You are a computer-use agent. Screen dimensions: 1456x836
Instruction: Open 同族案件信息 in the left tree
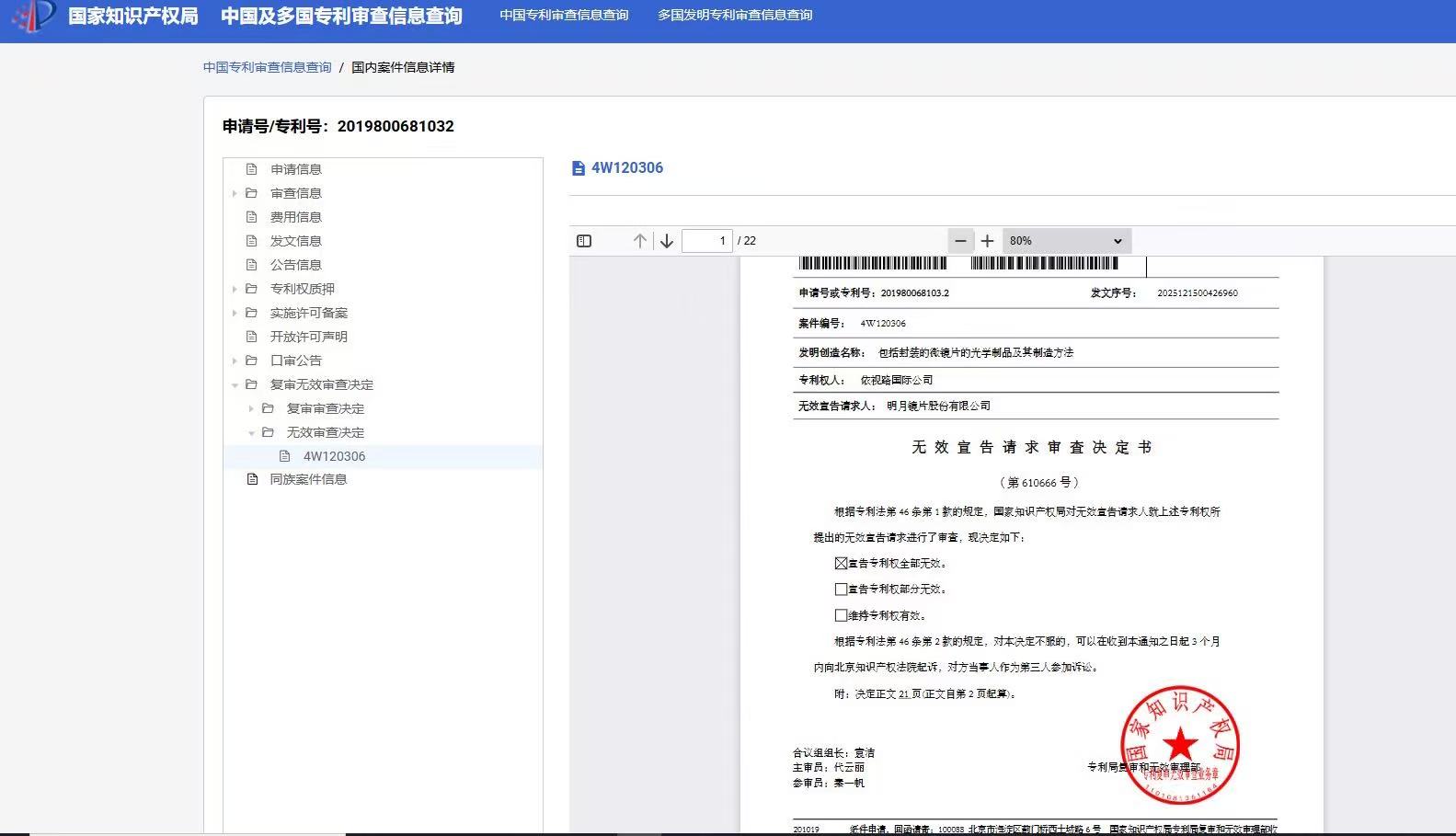308,479
